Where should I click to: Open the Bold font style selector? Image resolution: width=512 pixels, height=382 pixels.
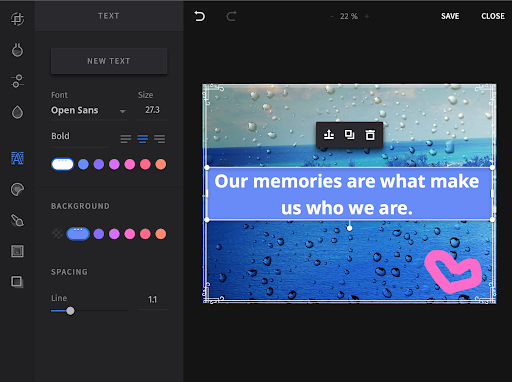coord(80,136)
